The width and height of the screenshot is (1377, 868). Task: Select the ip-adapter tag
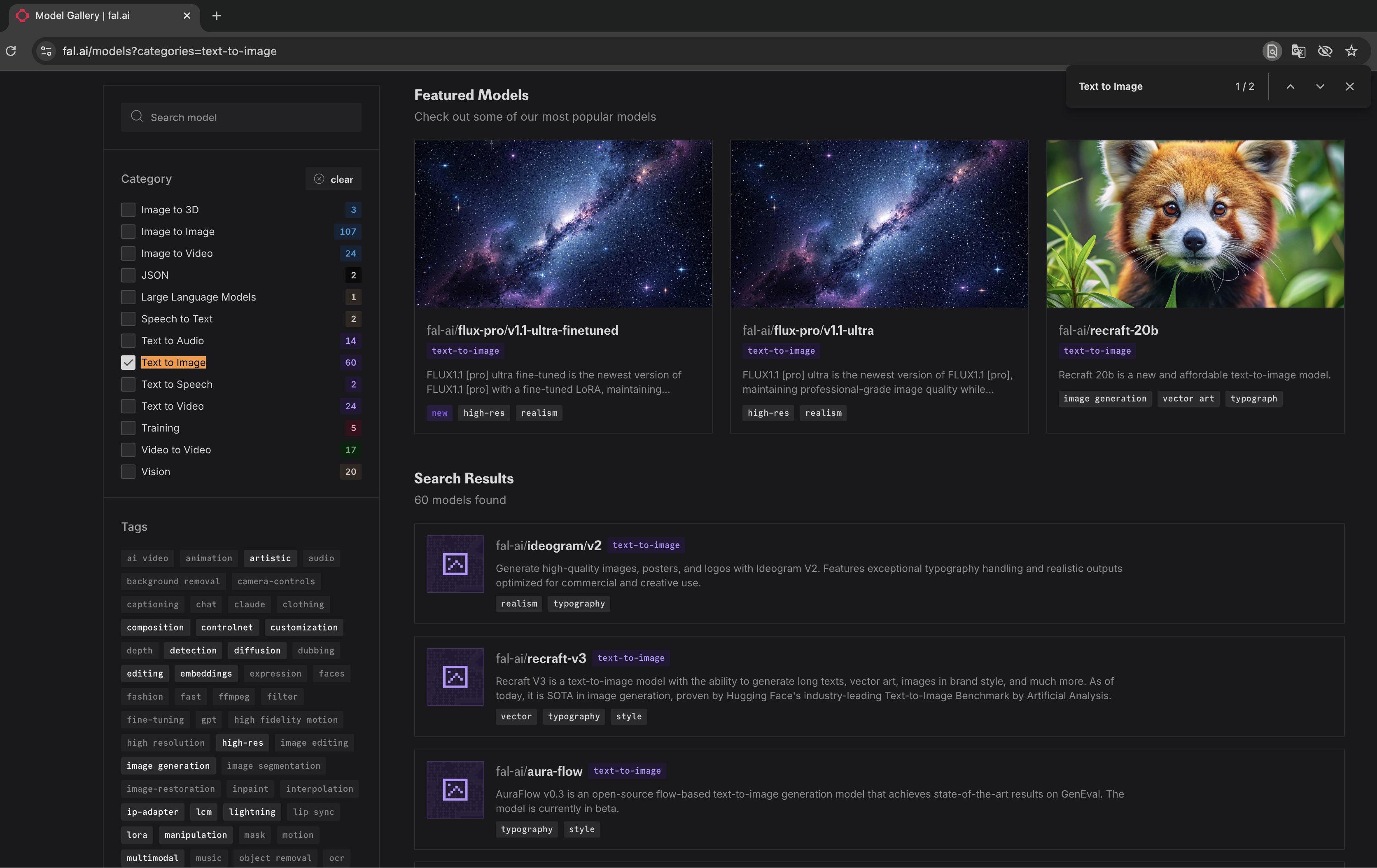click(x=152, y=812)
